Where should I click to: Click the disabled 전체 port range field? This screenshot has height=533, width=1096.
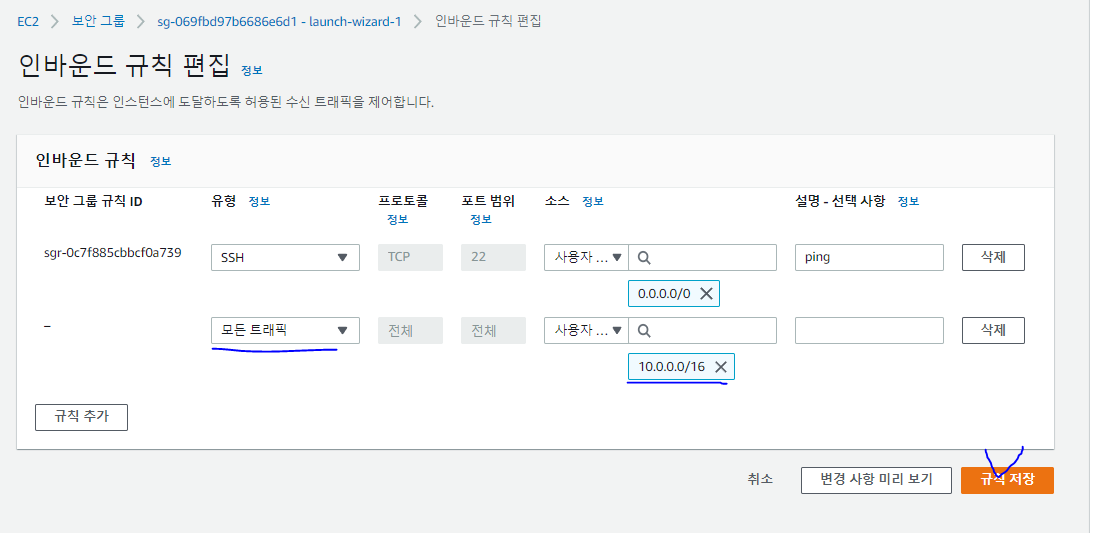[493, 330]
